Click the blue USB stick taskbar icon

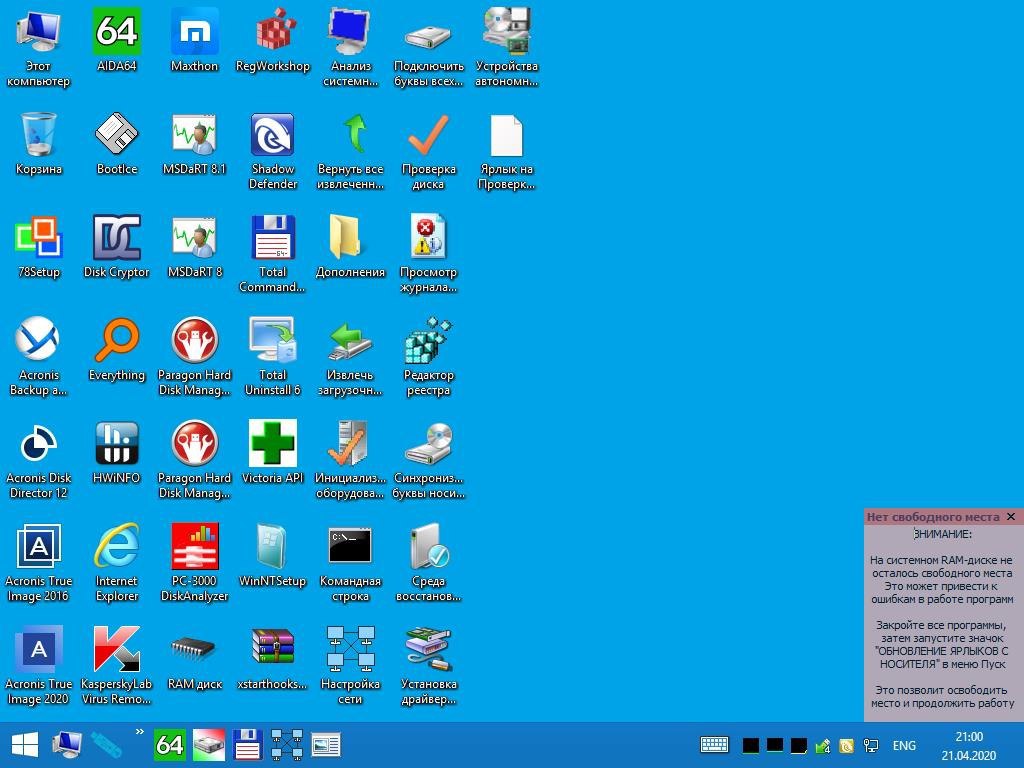pos(106,744)
